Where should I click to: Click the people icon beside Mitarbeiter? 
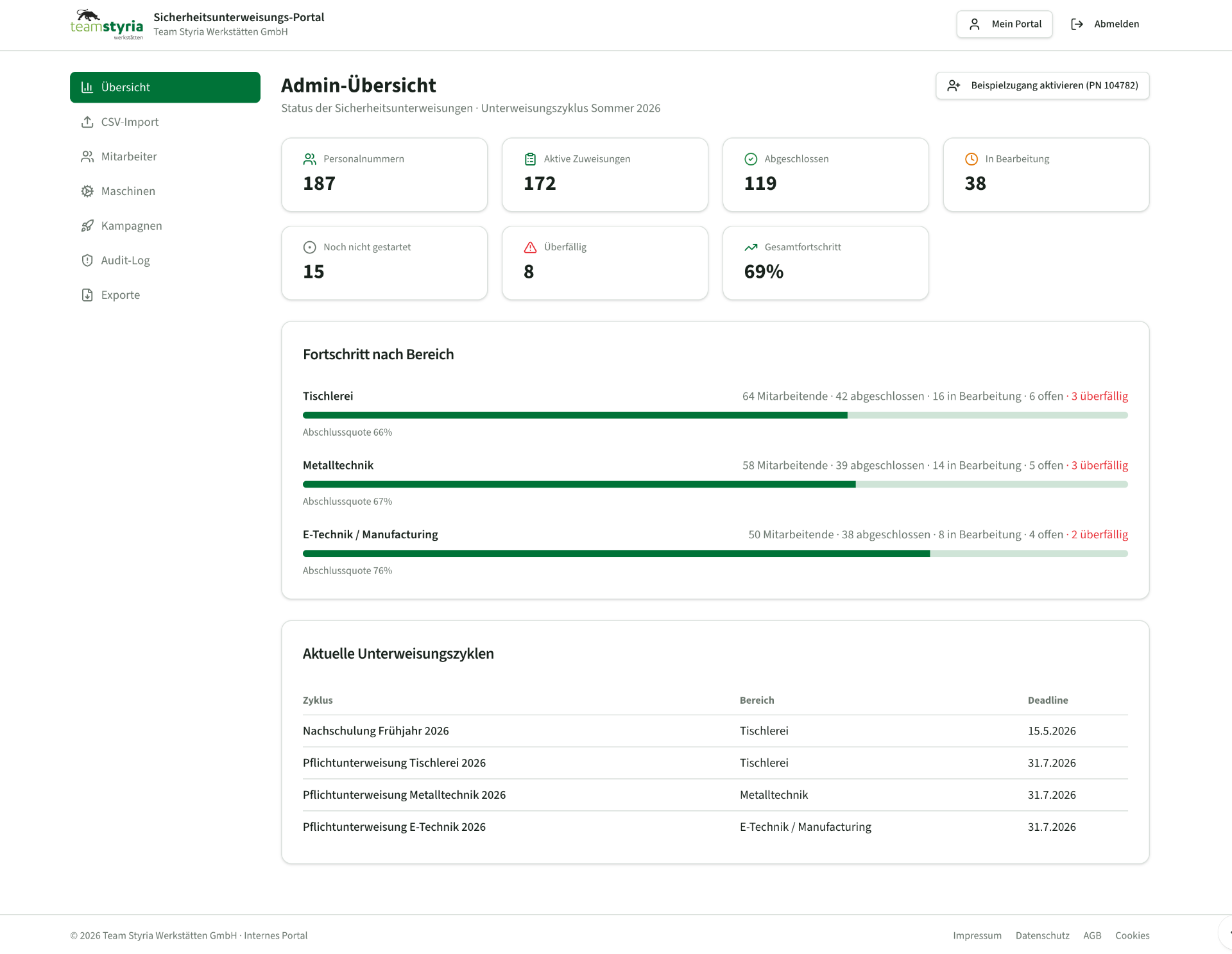(87, 157)
